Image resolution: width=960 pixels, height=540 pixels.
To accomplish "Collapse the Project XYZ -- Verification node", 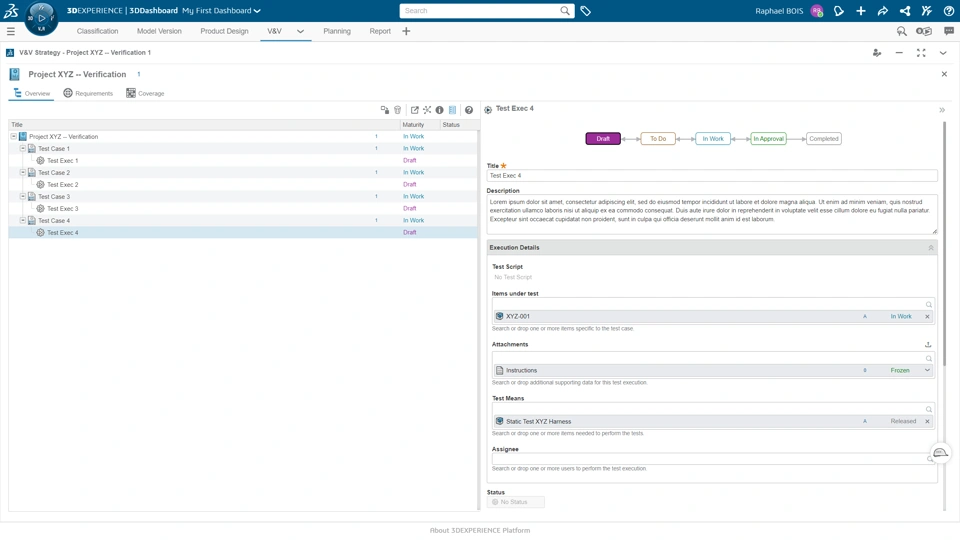I will pos(13,137).
